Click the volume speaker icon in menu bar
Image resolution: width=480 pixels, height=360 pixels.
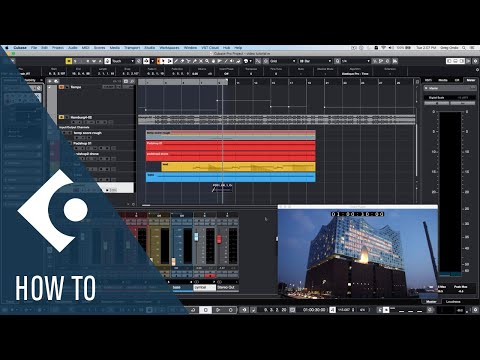(391, 48)
